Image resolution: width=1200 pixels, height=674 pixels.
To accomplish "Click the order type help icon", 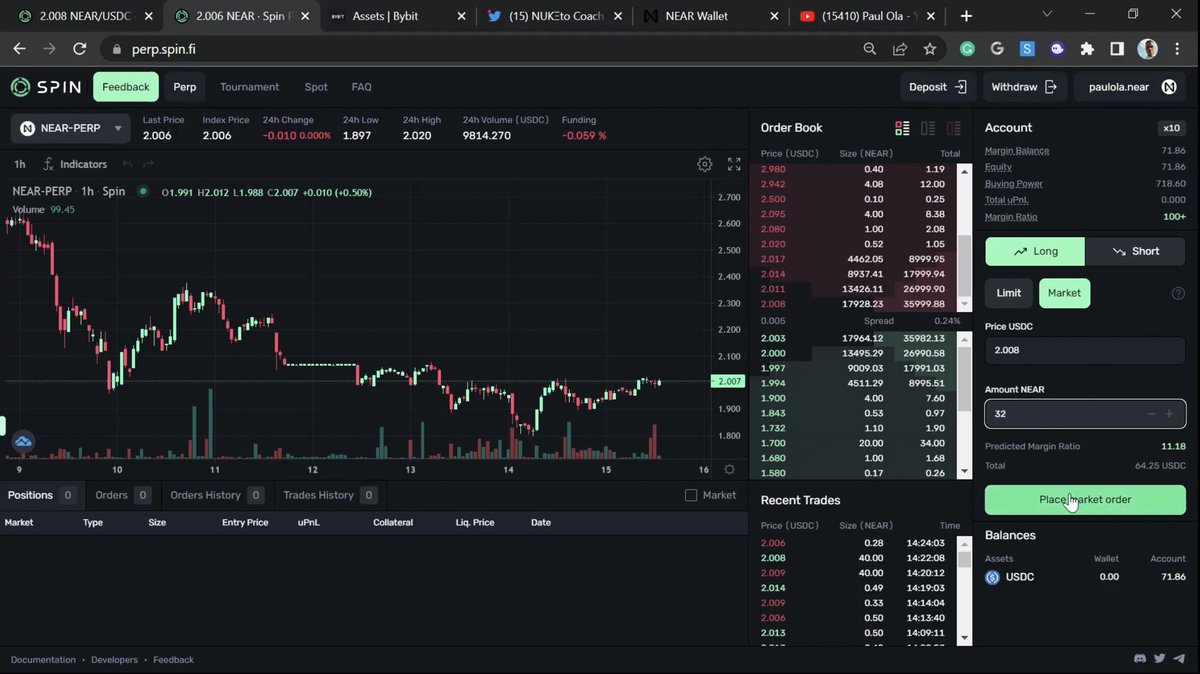I will [1178, 293].
